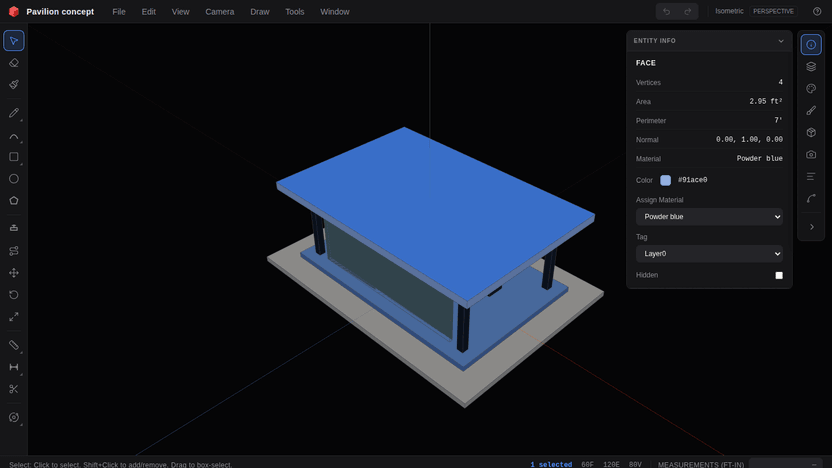Select the Follow Me path tool
The image size is (832, 468).
coord(14,250)
